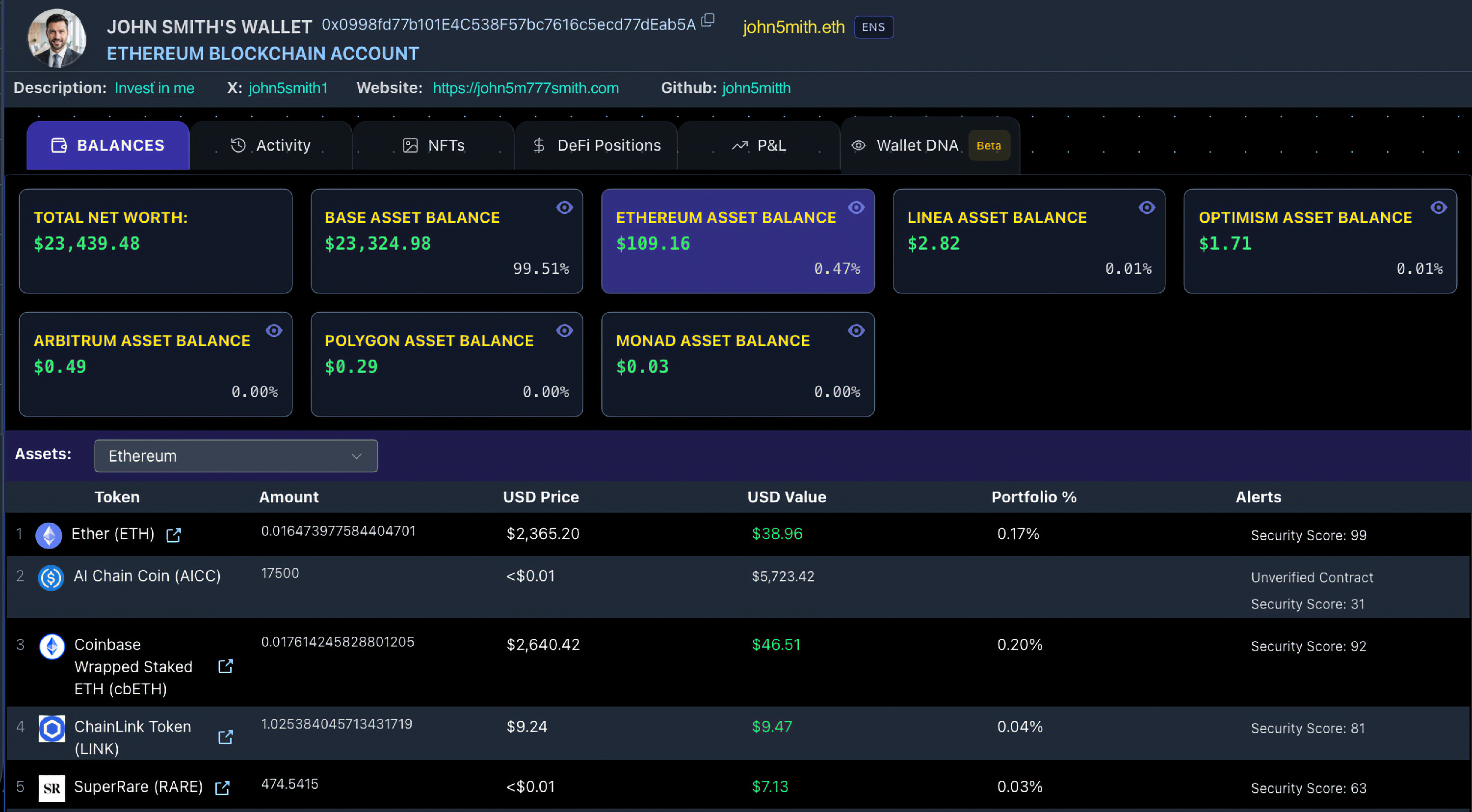Open the Wallet DNA Beta tab

[989, 146]
